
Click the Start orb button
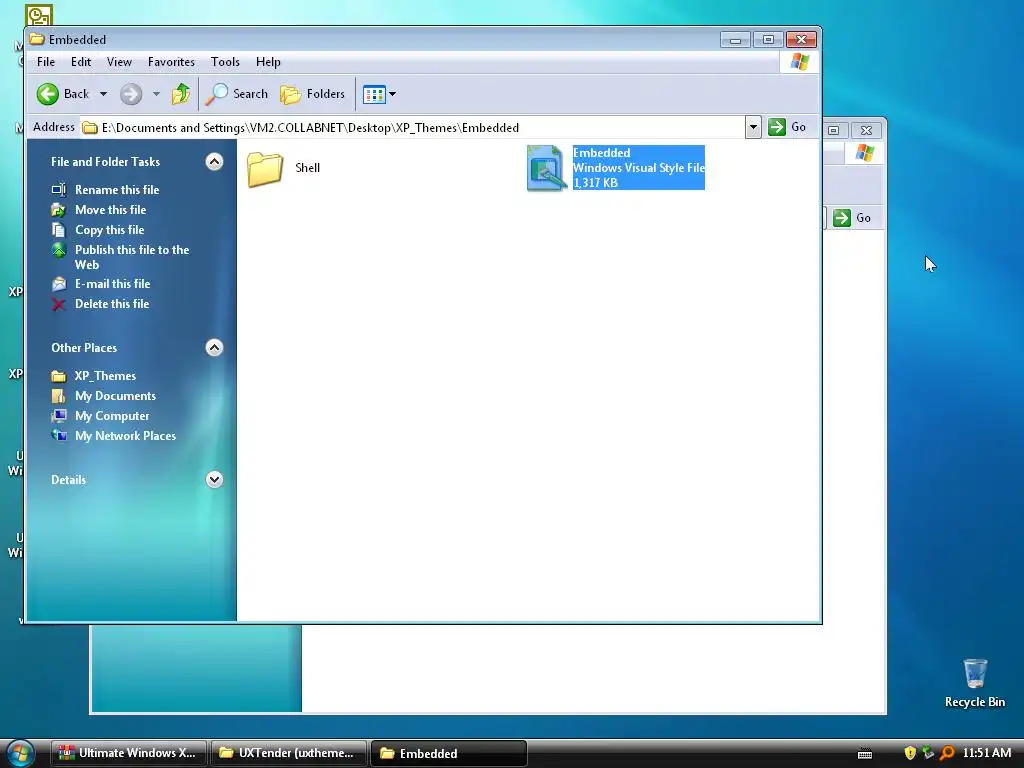[20, 754]
